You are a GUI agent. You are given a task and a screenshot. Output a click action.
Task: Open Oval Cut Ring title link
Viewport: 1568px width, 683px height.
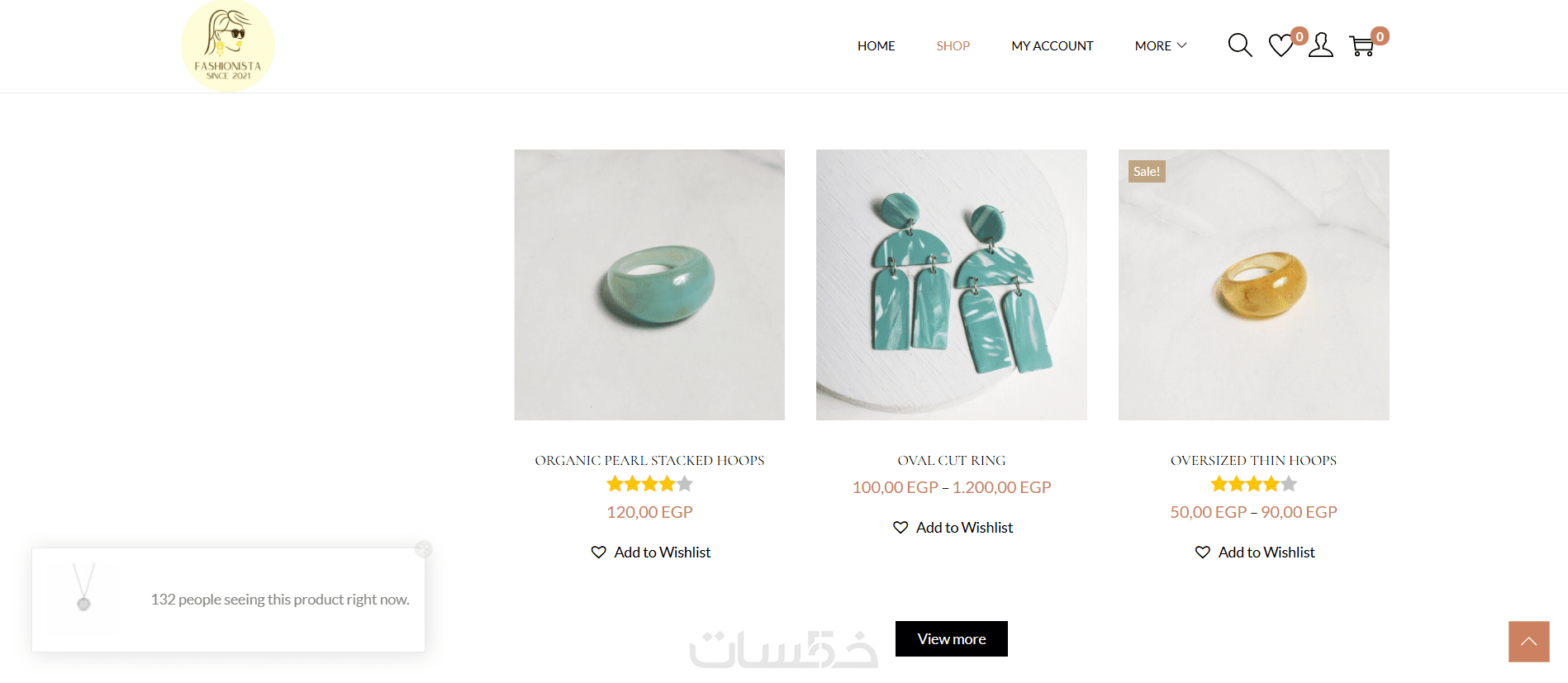(x=952, y=461)
